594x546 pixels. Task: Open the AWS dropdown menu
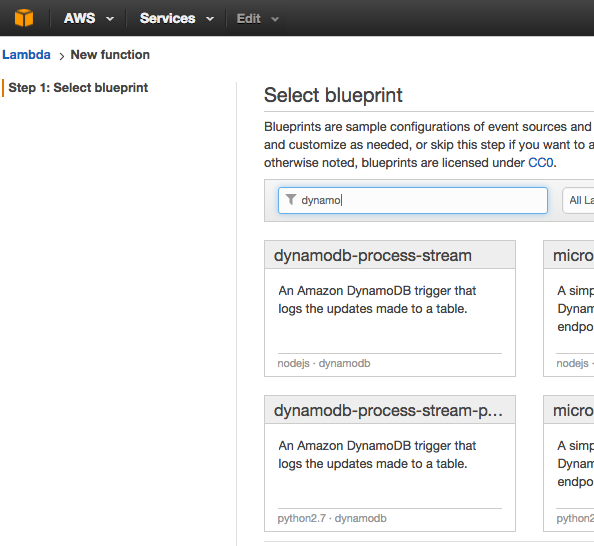tap(89, 18)
